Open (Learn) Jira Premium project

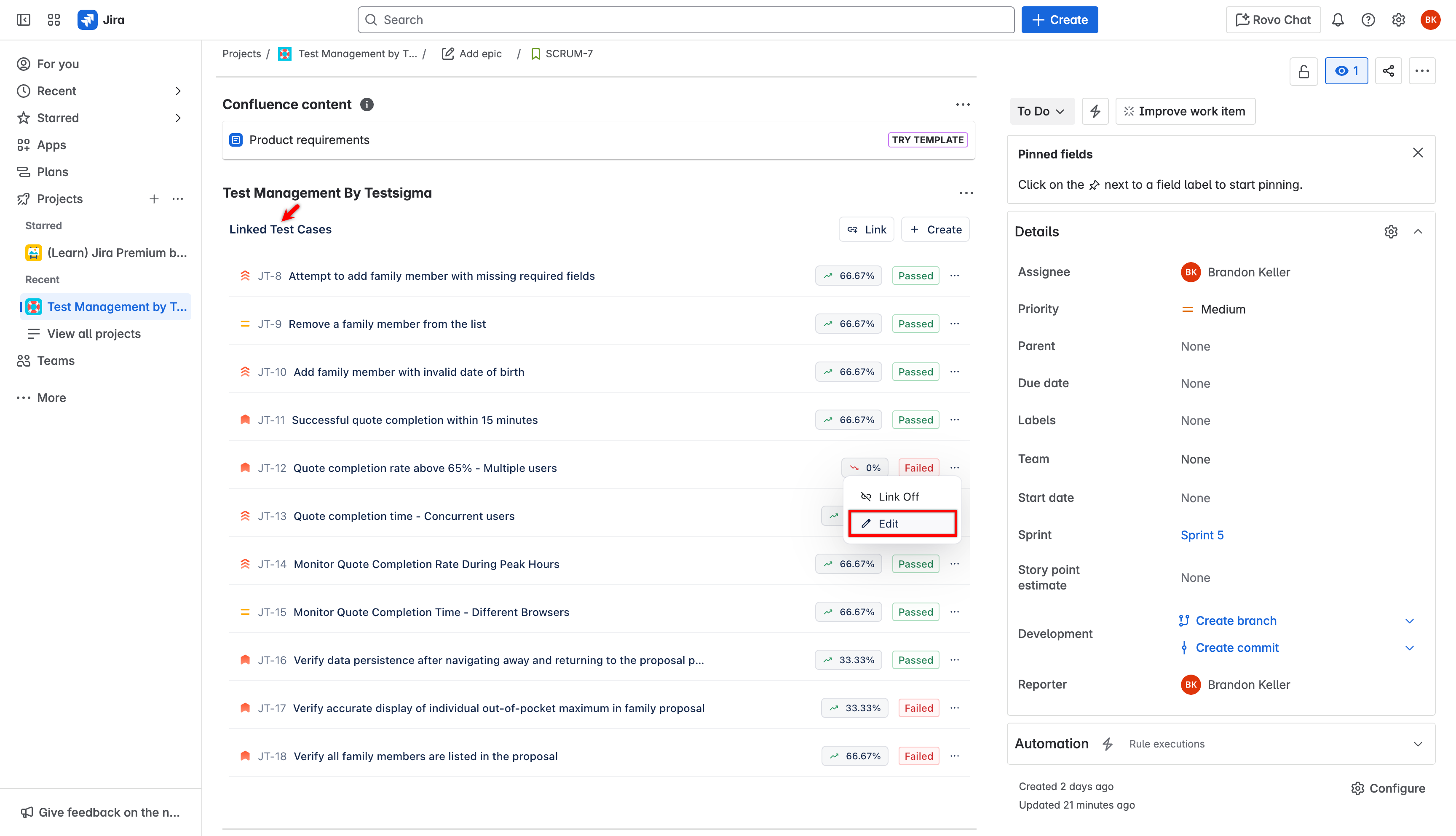coord(106,253)
